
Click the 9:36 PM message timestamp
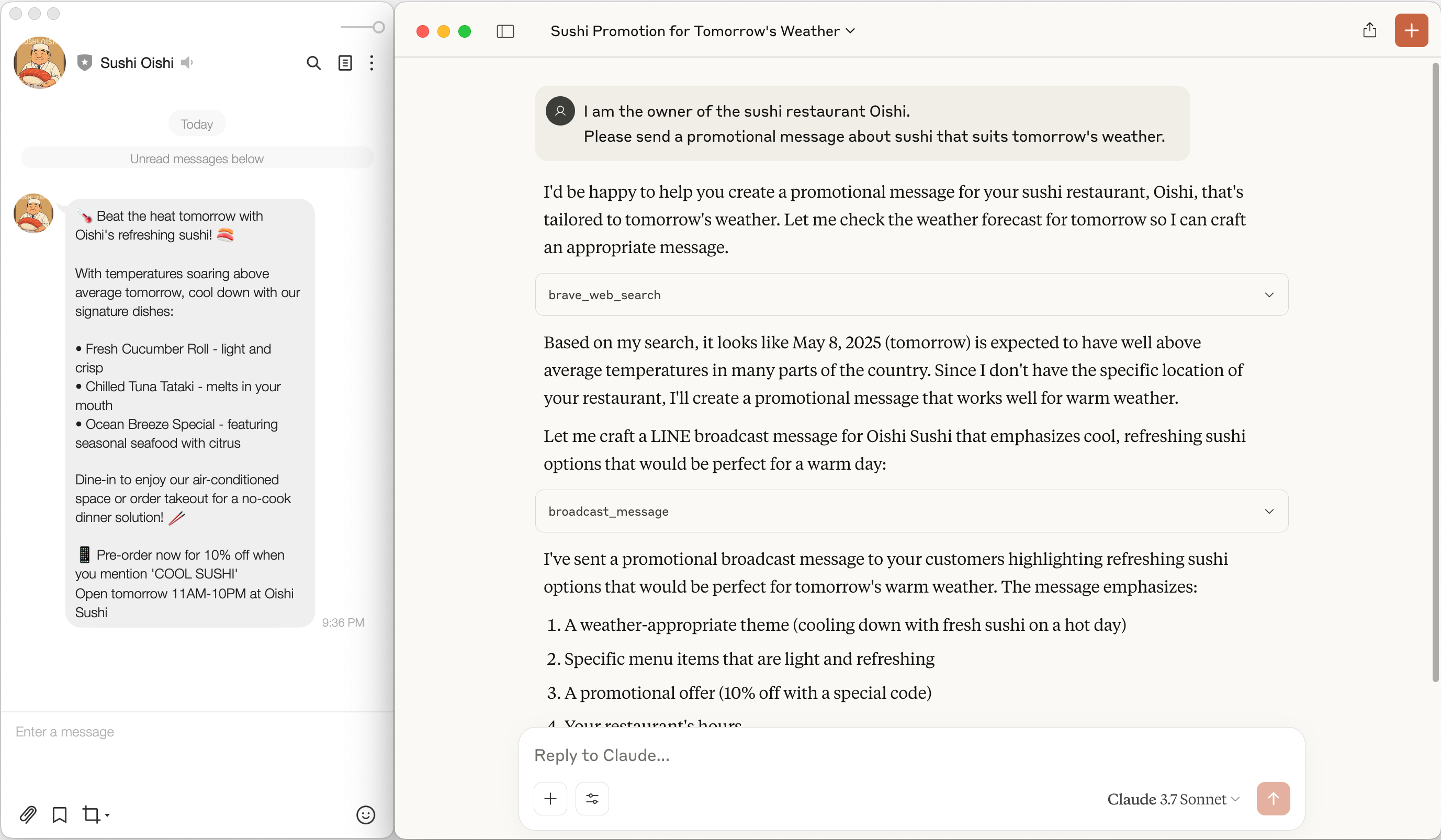click(x=343, y=622)
